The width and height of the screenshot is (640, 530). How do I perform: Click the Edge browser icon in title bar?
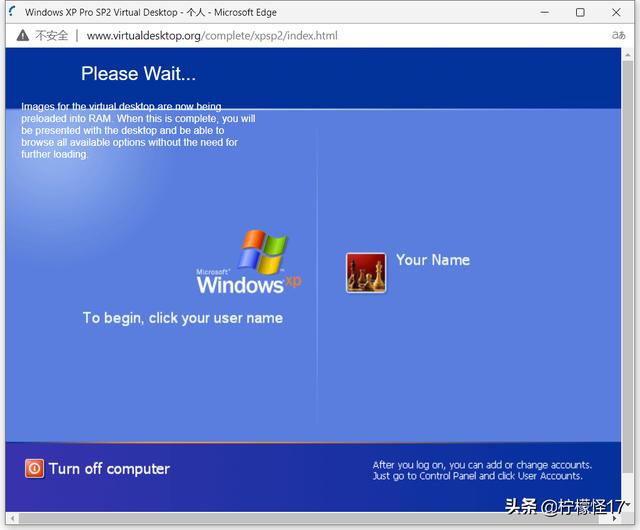coord(11,12)
